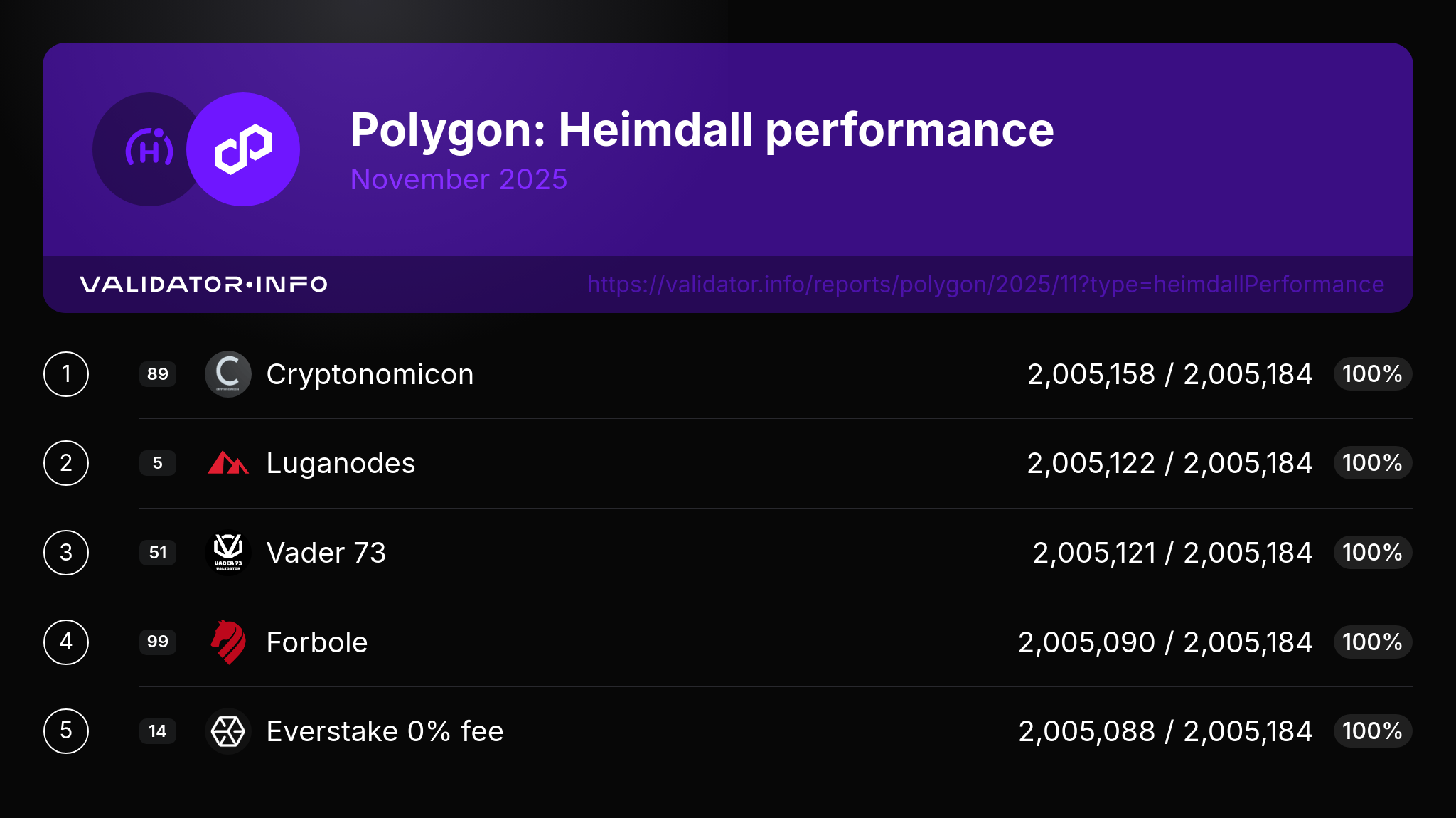Click the VALIDATOR.INFO brand logo
The height and width of the screenshot is (818, 1456).
tap(203, 285)
